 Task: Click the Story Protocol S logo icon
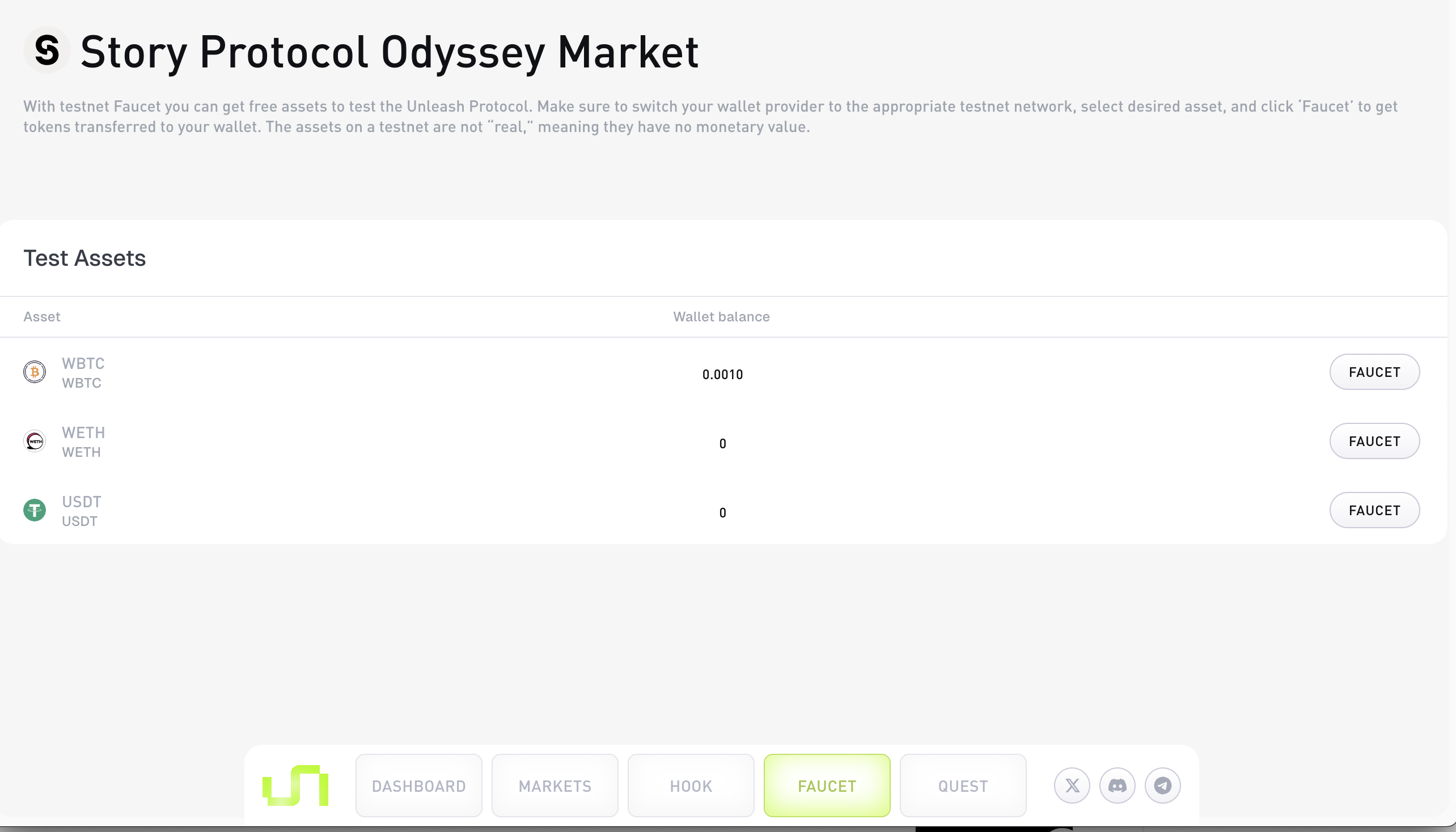(46, 51)
